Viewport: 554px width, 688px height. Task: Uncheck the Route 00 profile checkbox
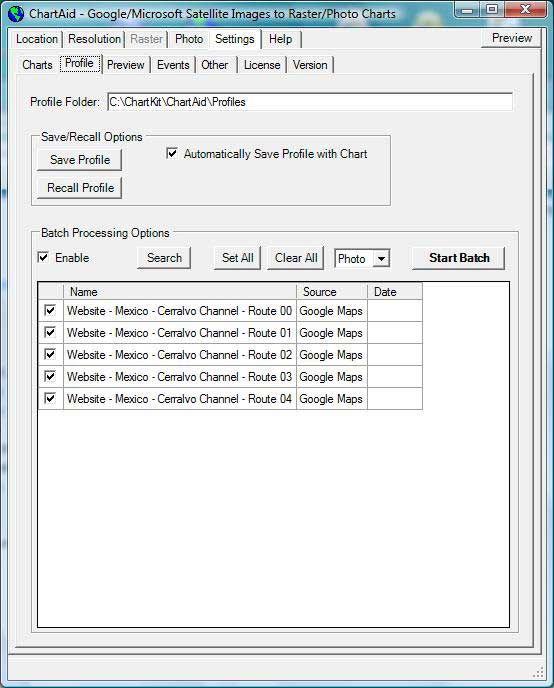(50, 311)
